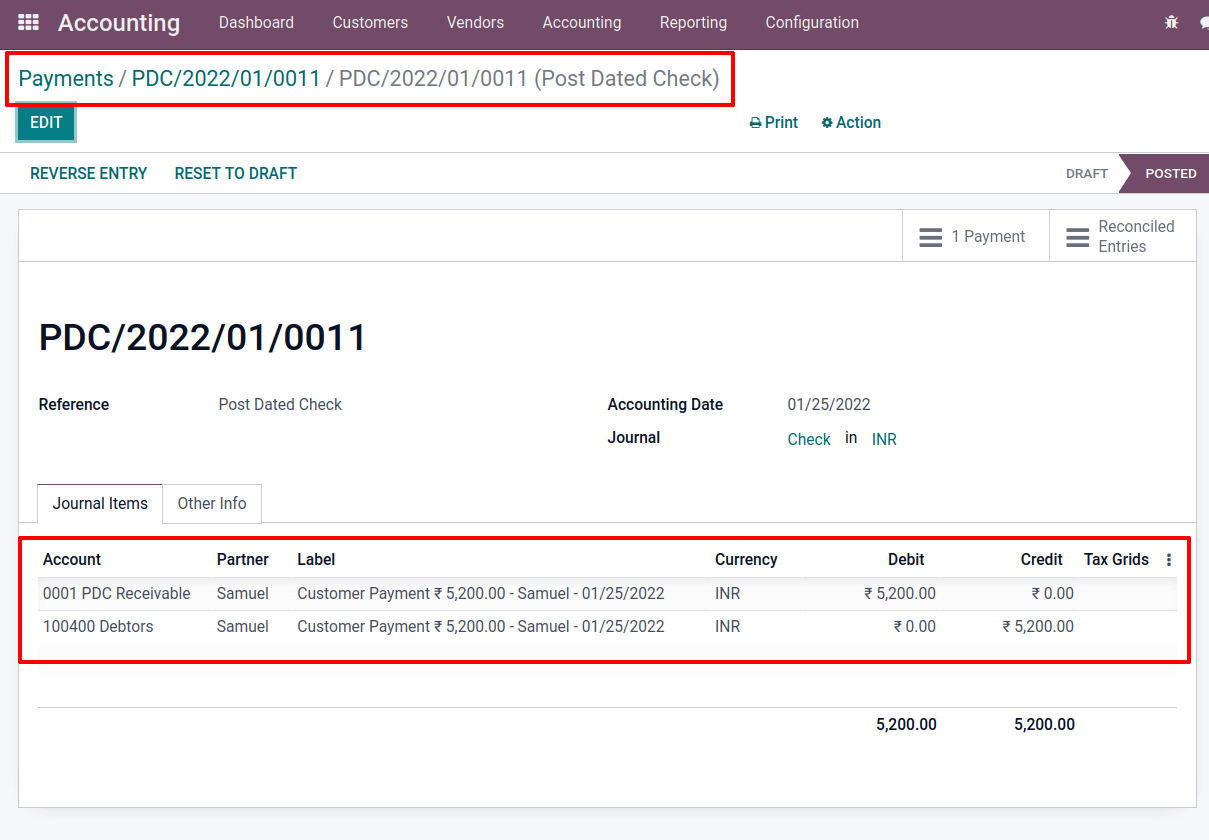Open the Dashboard menu

[x=256, y=22]
